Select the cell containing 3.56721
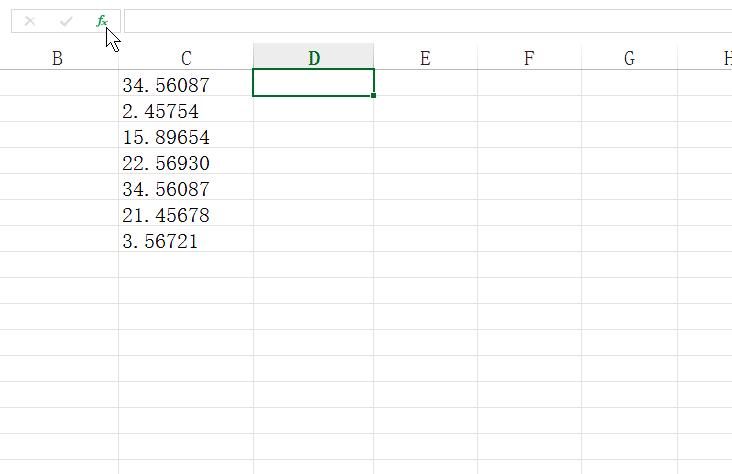This screenshot has height=474, width=732. point(186,241)
